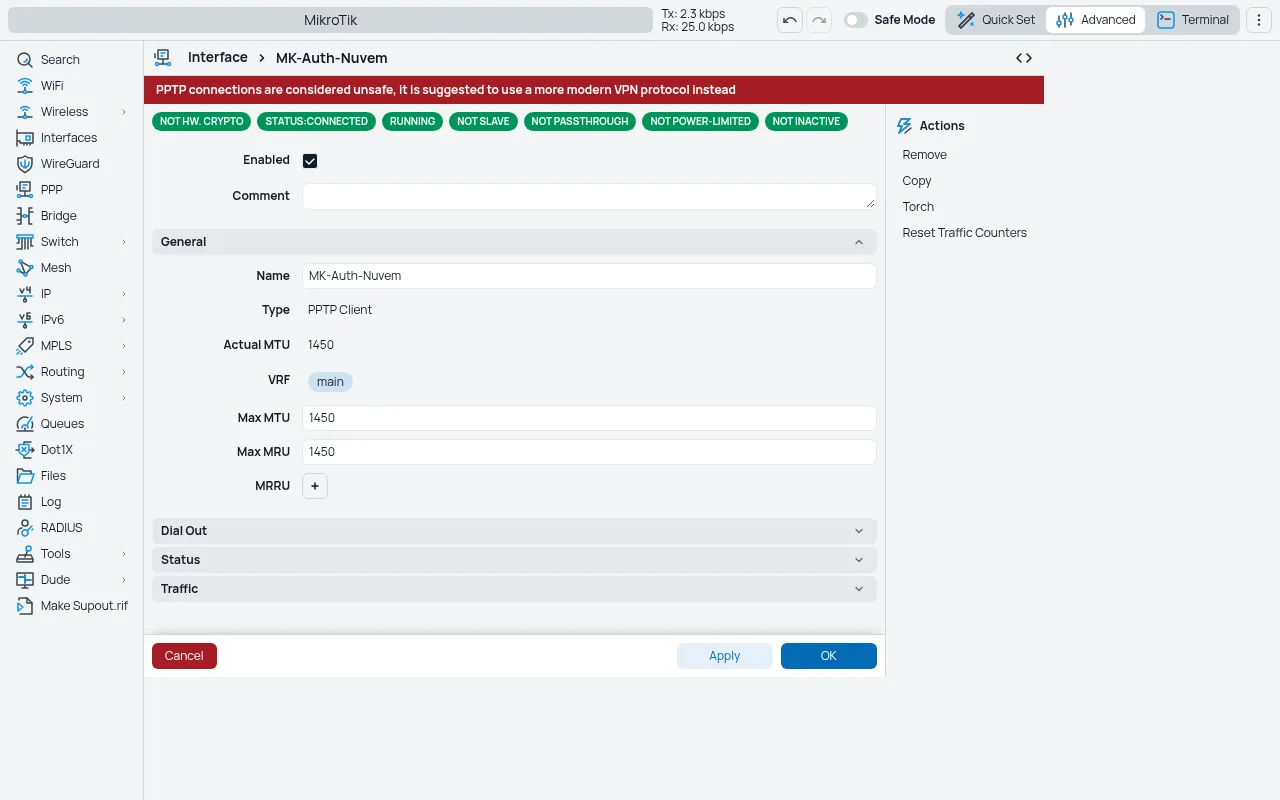This screenshot has height=800, width=1280.
Task: Click the Name input field
Action: click(589, 276)
